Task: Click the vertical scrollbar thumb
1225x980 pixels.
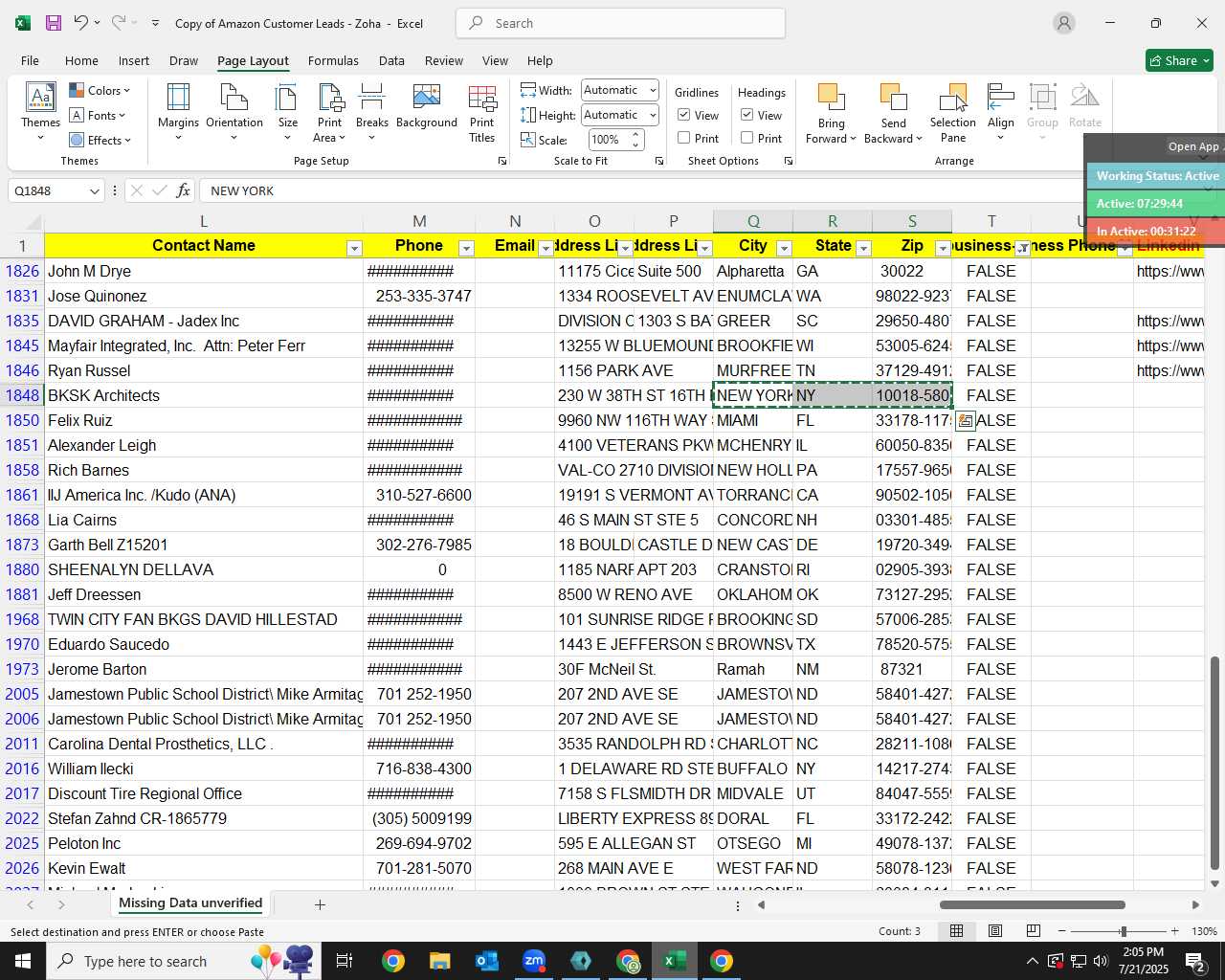Action: click(x=1215, y=763)
